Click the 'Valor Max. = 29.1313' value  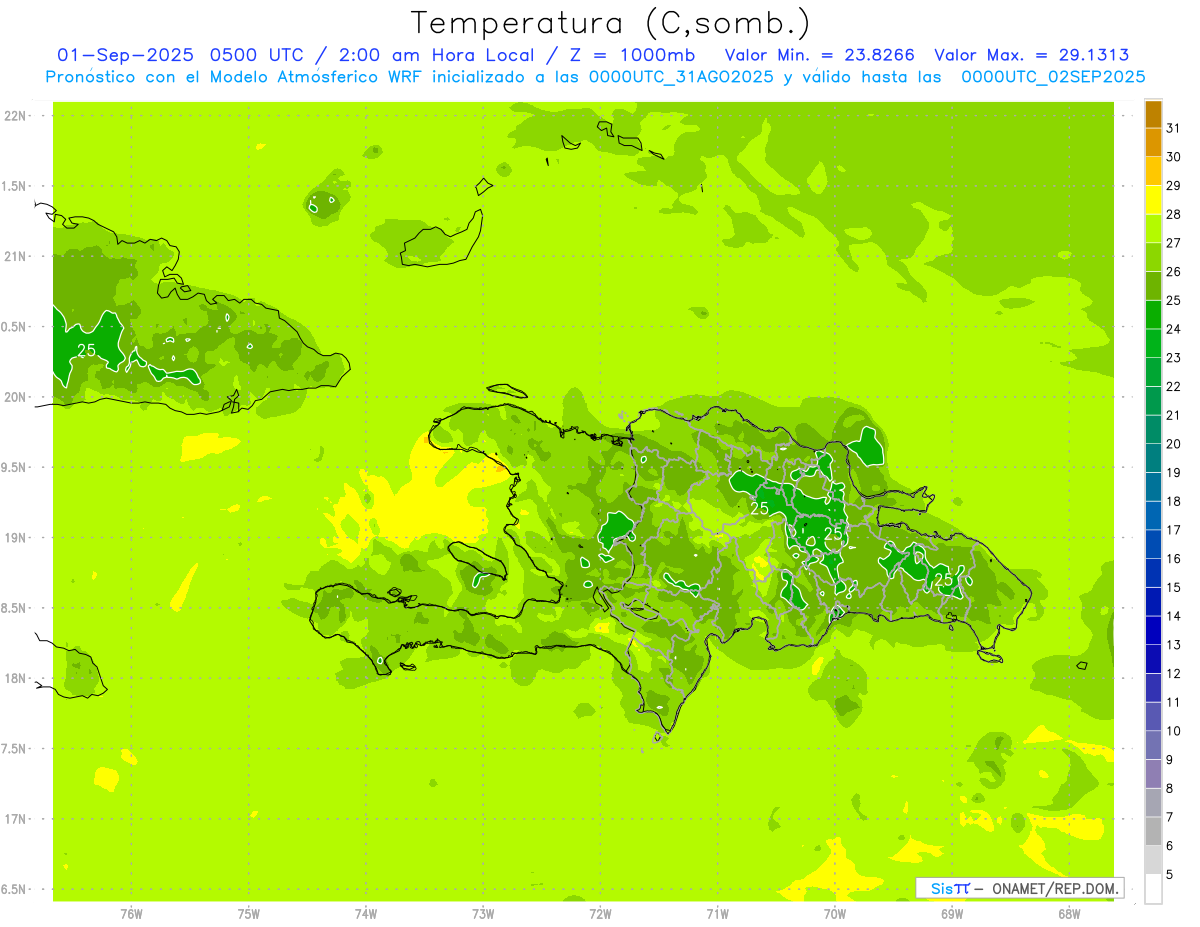point(1032,55)
